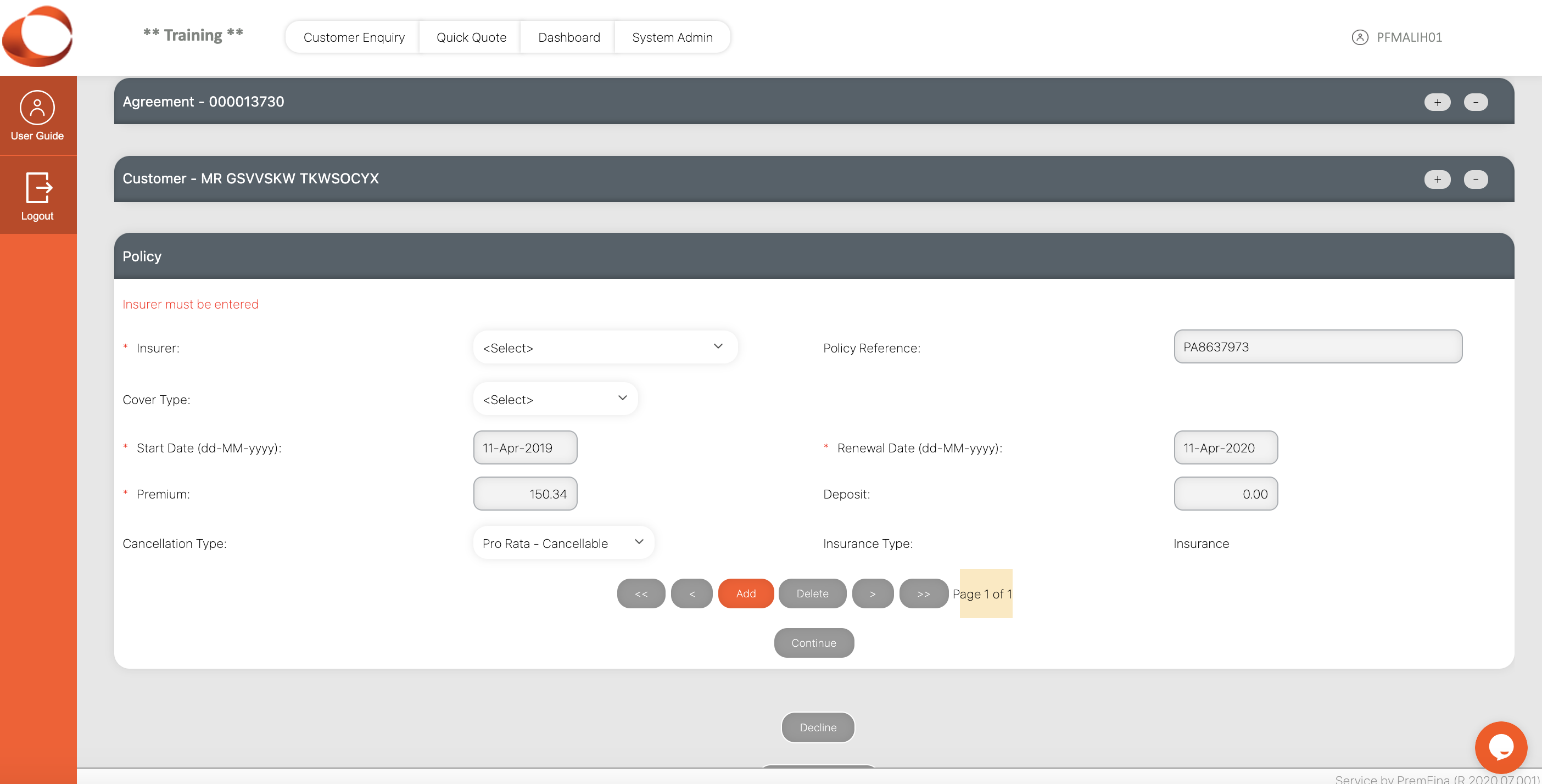Open Customer Enquiry tab
1542x784 pixels.
(x=353, y=36)
